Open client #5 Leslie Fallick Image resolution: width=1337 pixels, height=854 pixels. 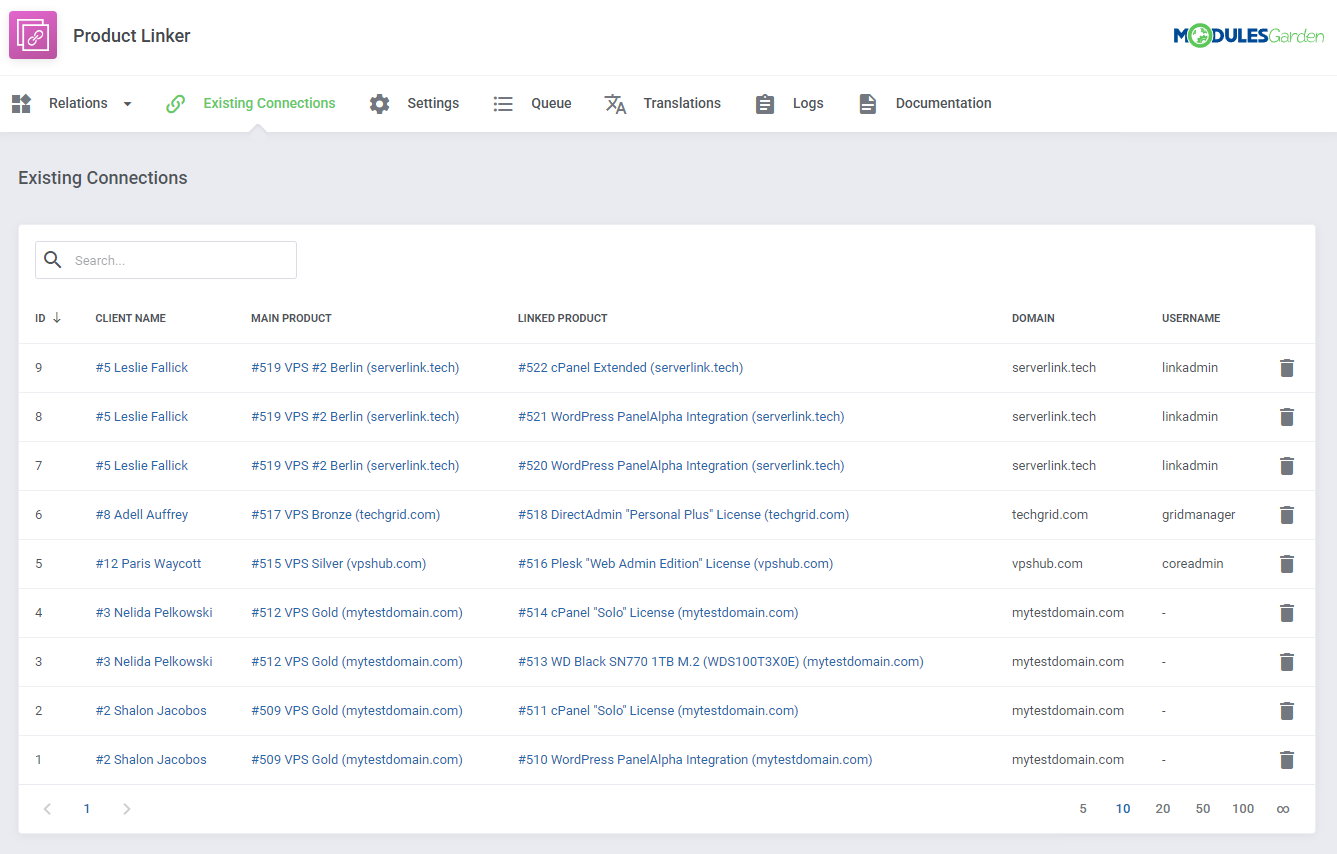pyautogui.click(x=141, y=367)
